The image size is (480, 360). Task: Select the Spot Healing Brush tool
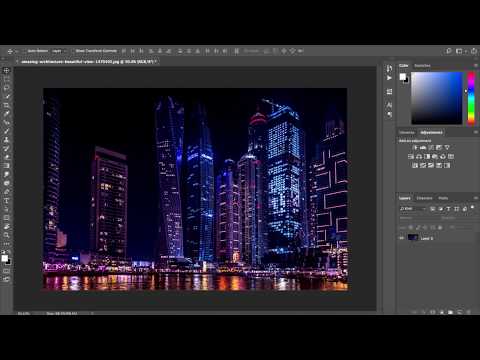[6, 123]
